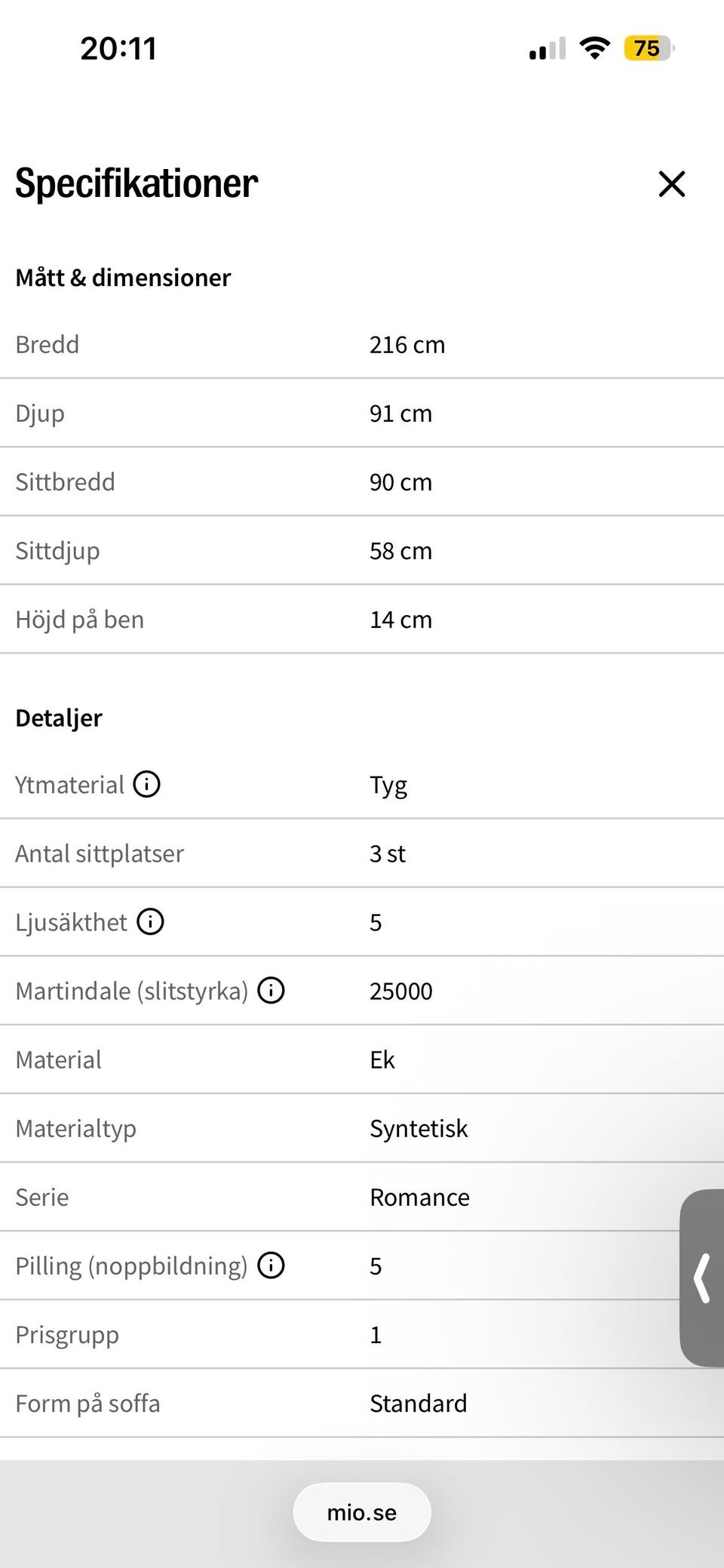Select the Antal sittplatser 3 st row
724x1568 pixels.
(x=362, y=853)
